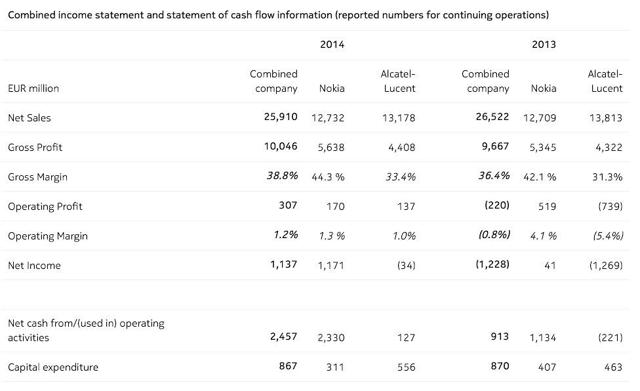640x391 pixels.
Task: Select the Net Sales row label
Action: tap(29, 118)
